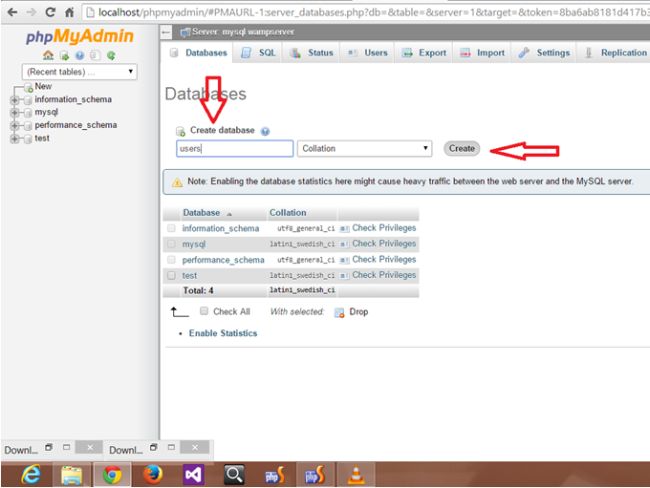Click the browser home icon
The height and width of the screenshot is (488, 650).
point(69,12)
